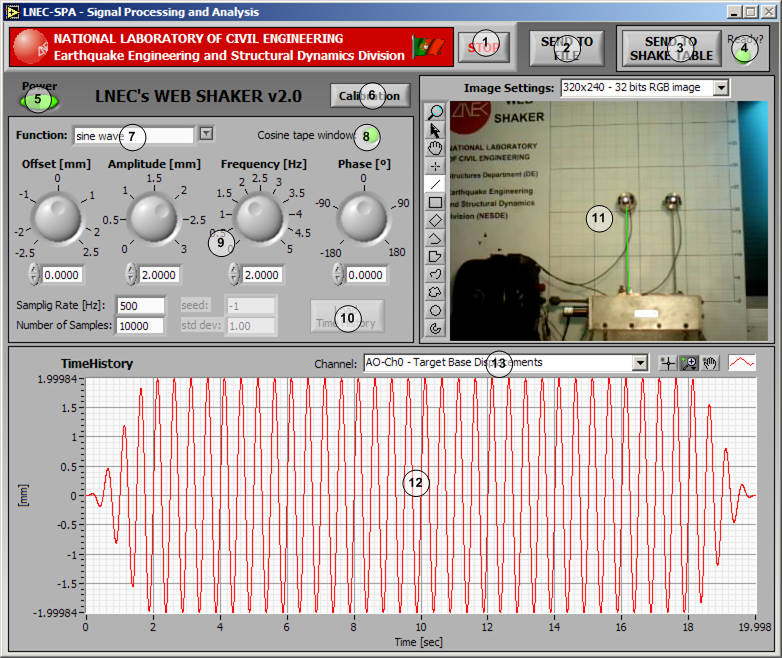Select the Zoom magnifier tool beside the camera image
The image size is (782, 658).
coord(435,112)
